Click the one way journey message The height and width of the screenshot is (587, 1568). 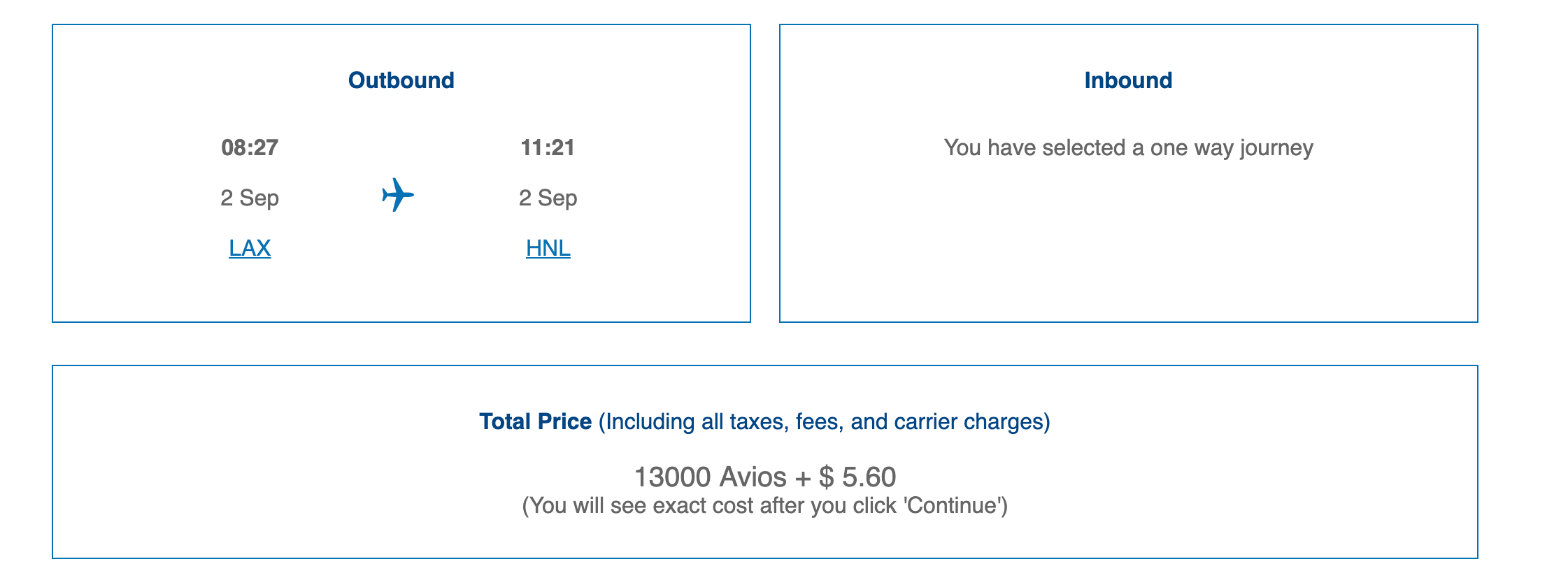point(1128,147)
